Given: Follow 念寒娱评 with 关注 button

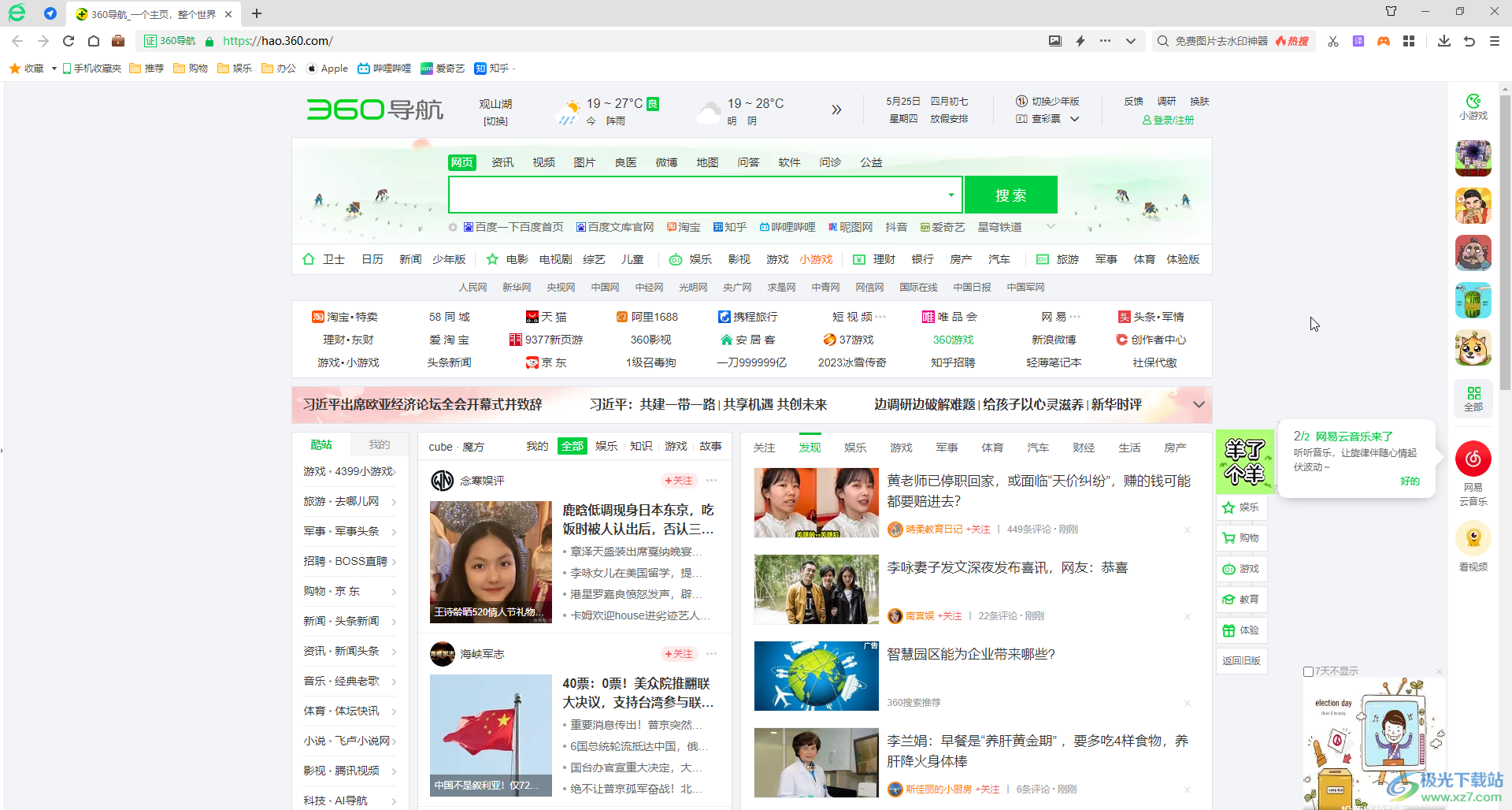Looking at the screenshot, I should point(679,481).
